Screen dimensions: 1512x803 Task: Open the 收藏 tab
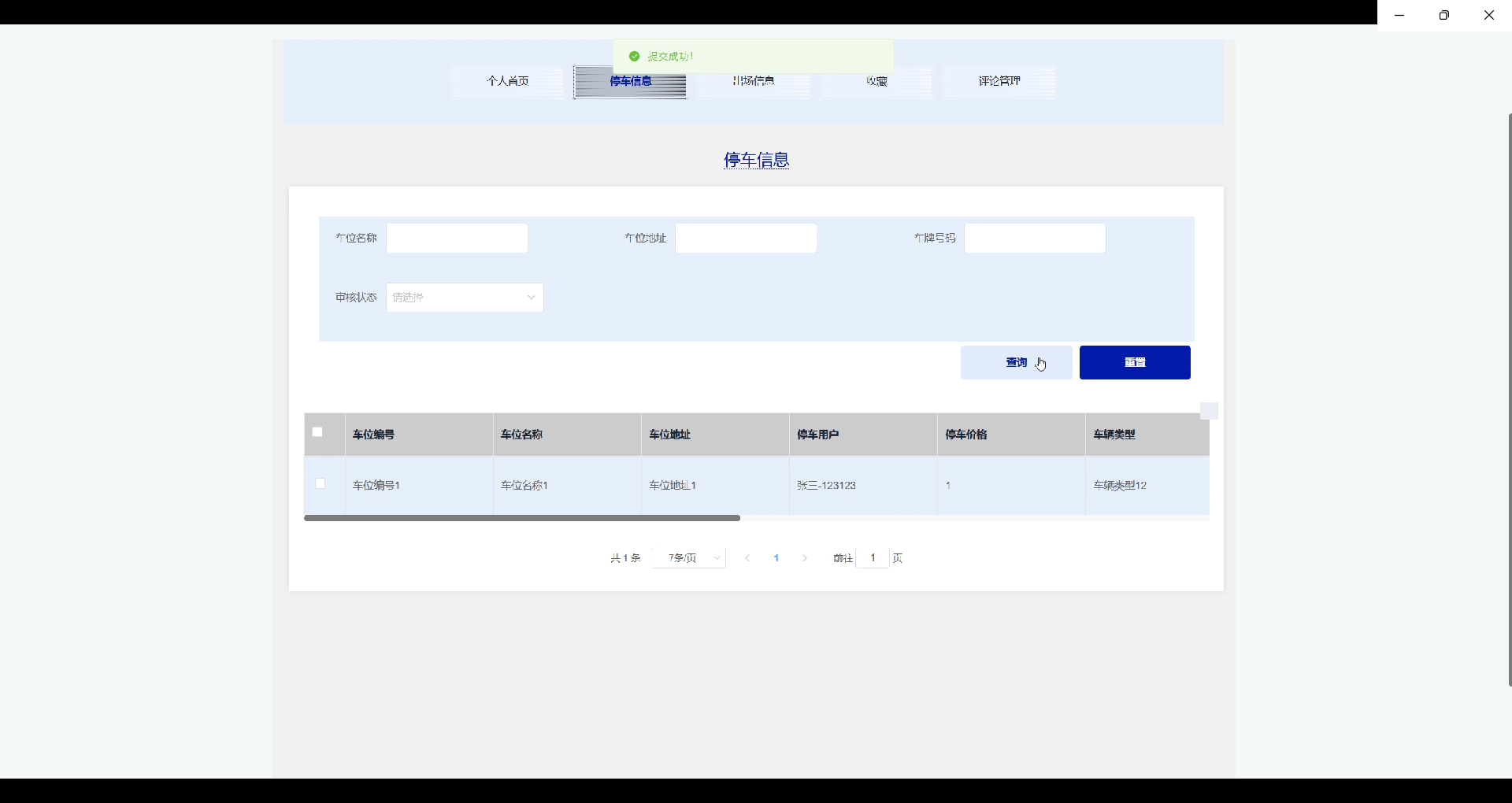tap(876, 82)
